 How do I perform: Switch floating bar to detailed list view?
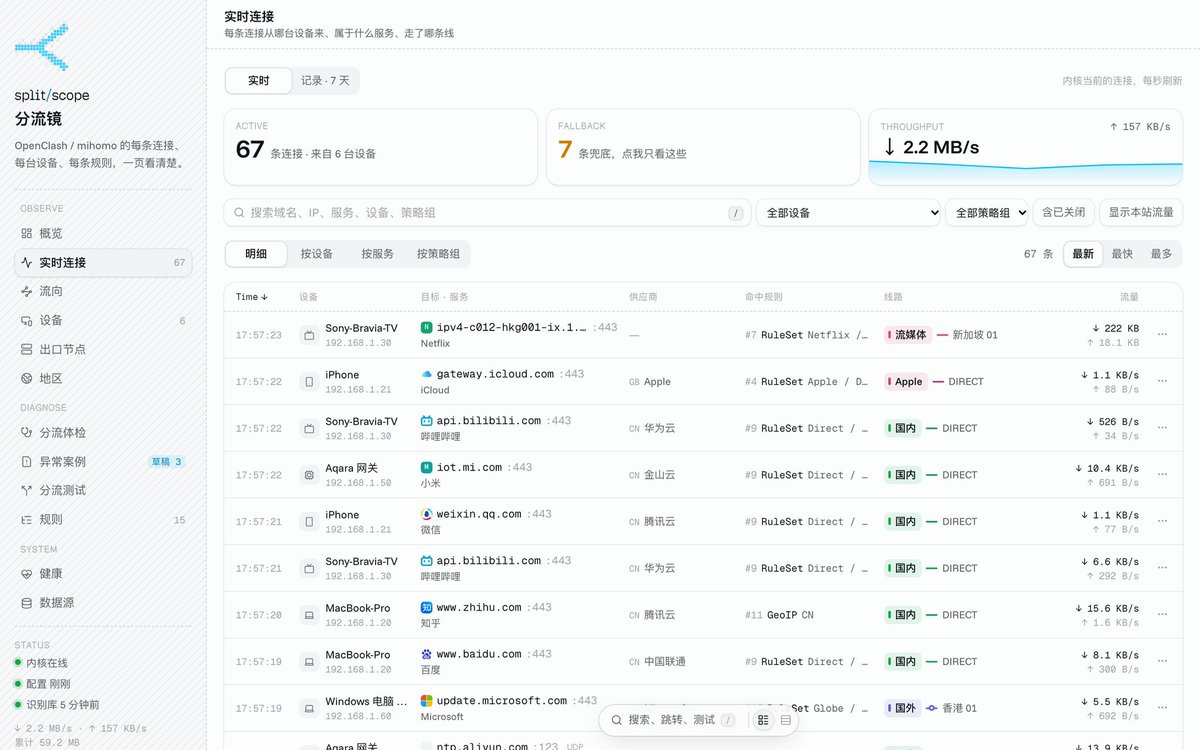pyautogui.click(x=763, y=720)
